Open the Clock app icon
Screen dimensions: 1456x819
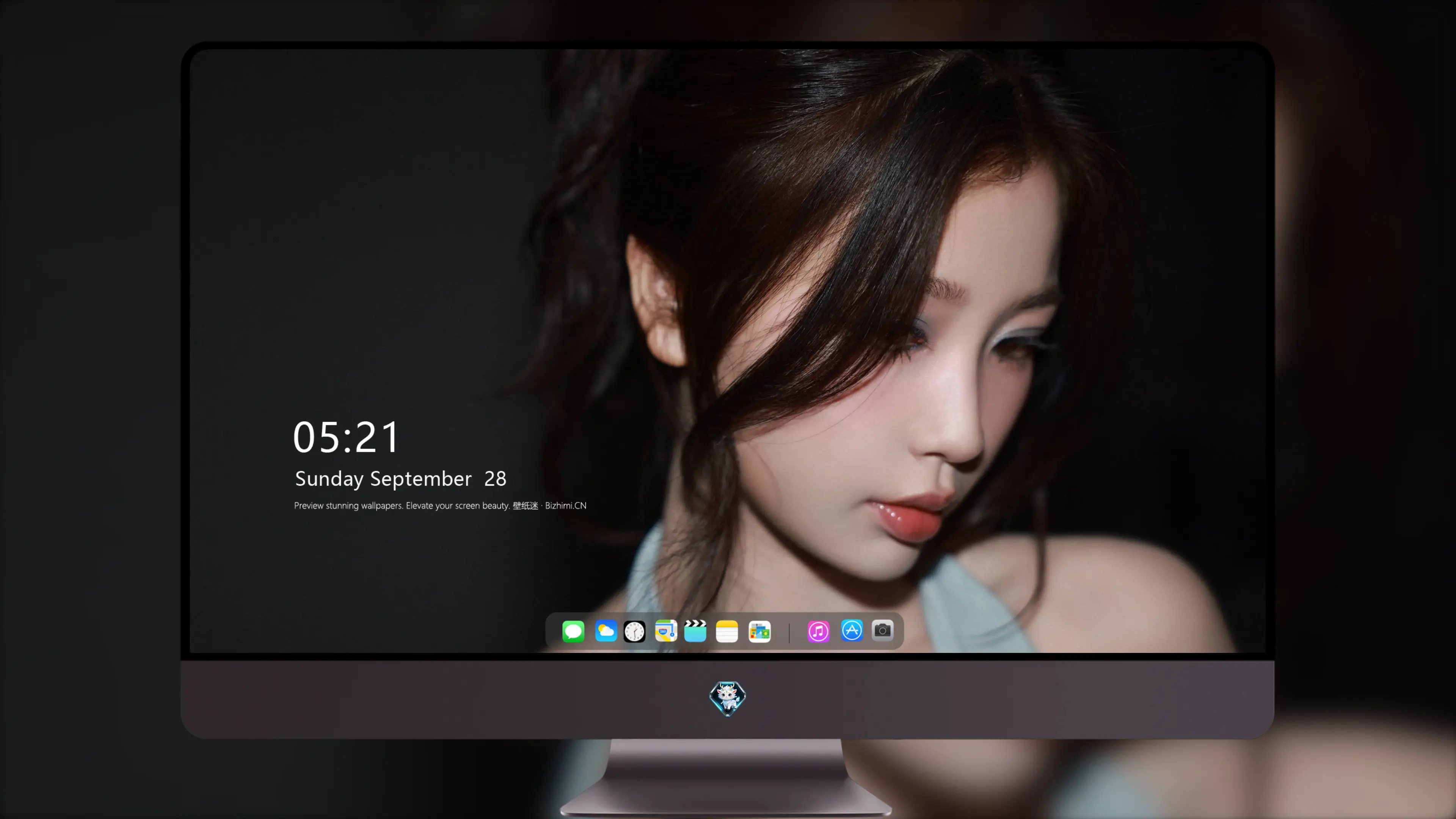pos(634,631)
